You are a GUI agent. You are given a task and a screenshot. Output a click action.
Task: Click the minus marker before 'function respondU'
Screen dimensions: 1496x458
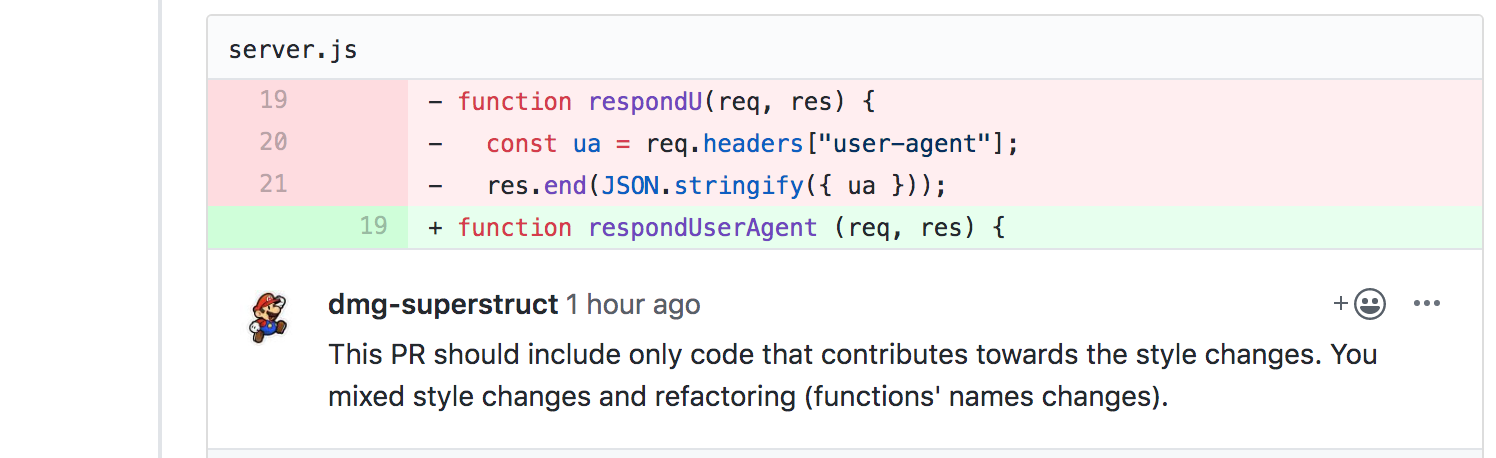pos(435,101)
